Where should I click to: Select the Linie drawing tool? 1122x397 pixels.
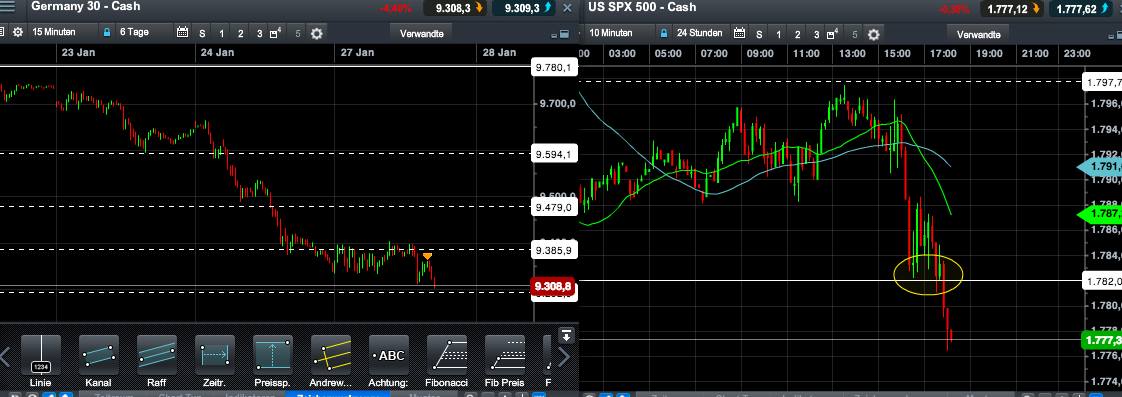[41, 355]
